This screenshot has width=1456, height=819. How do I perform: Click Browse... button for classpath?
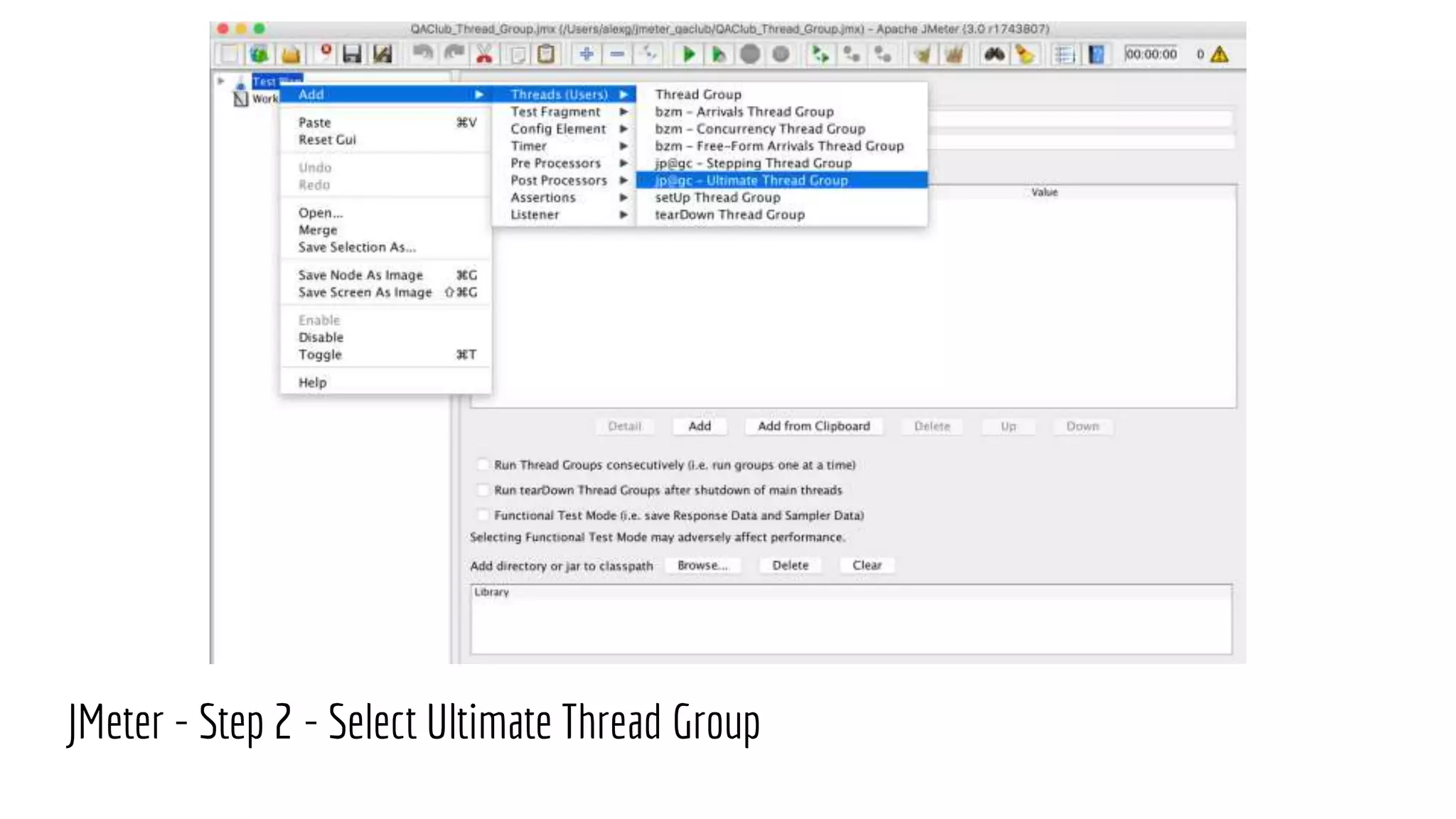click(x=702, y=565)
